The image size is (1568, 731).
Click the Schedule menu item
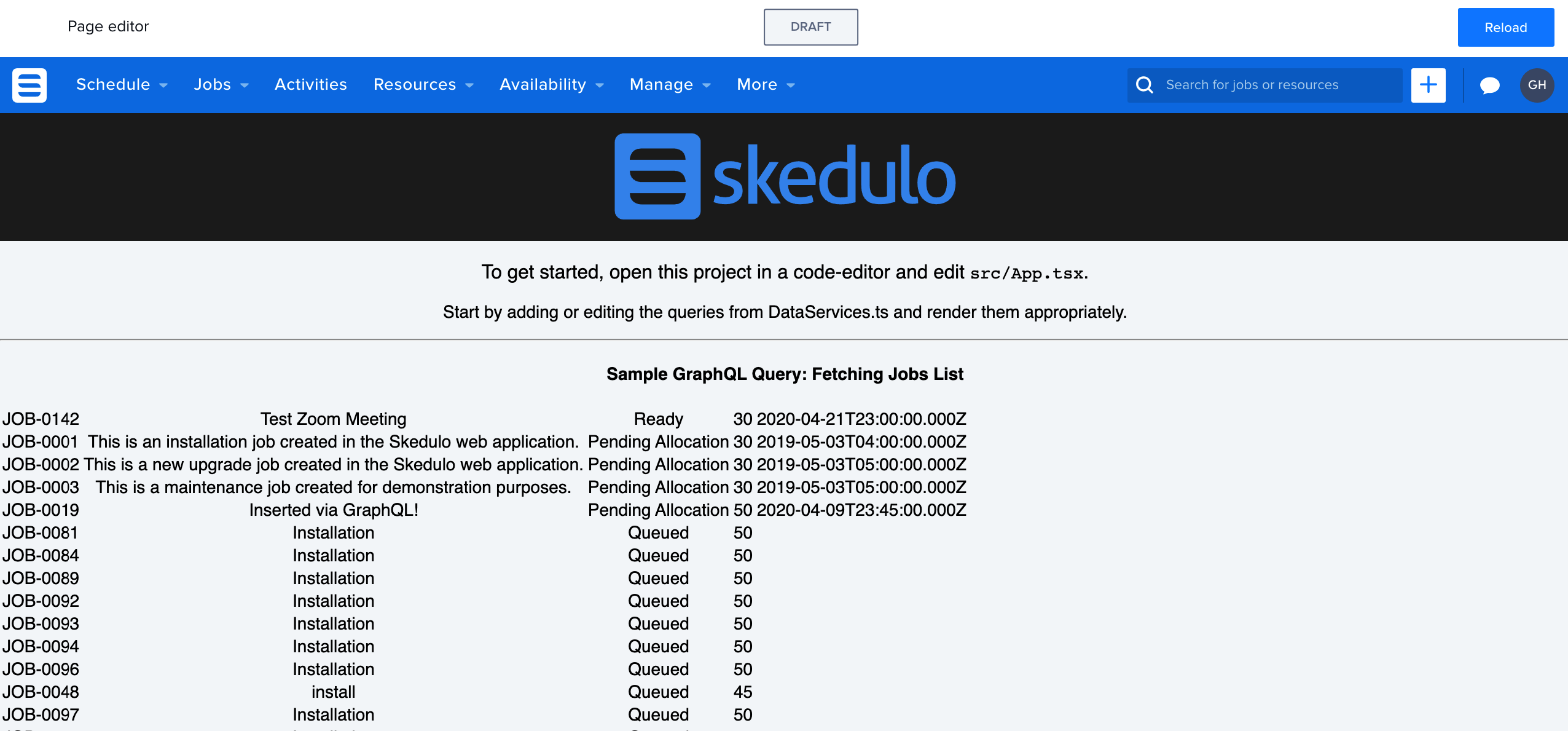(x=114, y=84)
